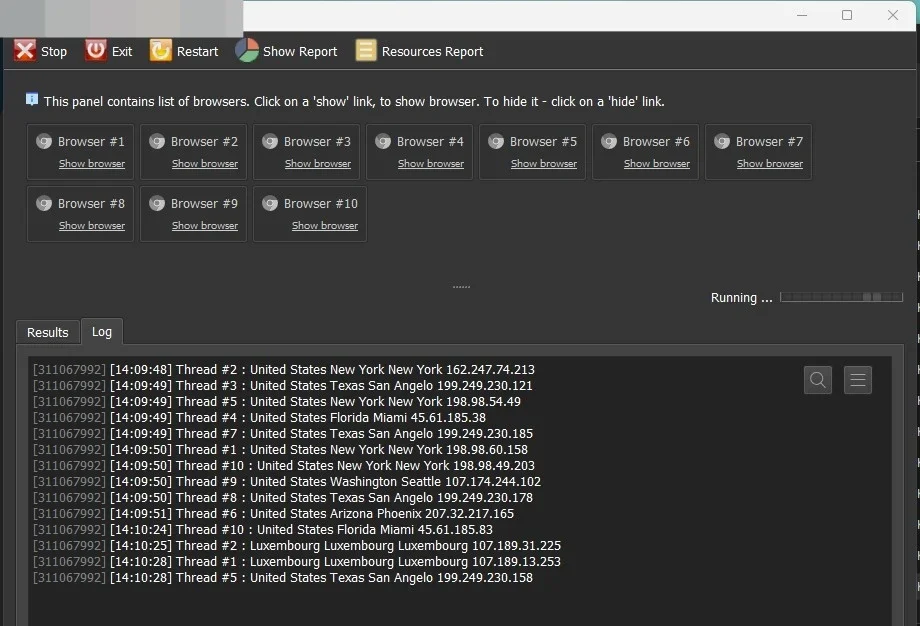The image size is (920, 626).
Task: Click the Running progress bar
Action: point(841,297)
